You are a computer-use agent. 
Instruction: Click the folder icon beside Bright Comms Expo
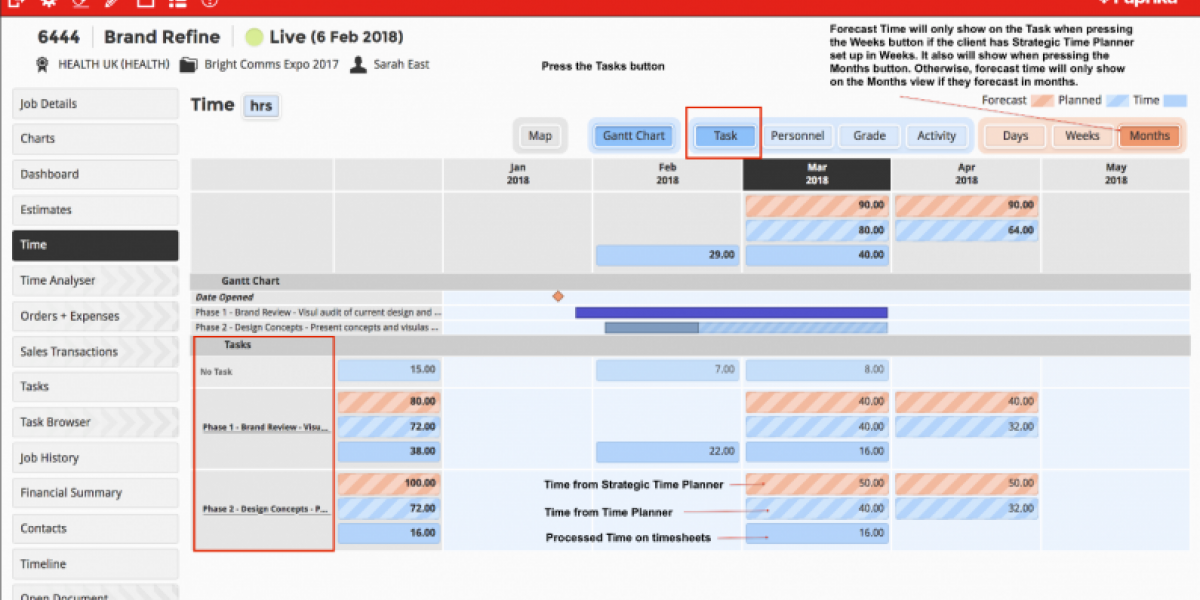pos(188,65)
